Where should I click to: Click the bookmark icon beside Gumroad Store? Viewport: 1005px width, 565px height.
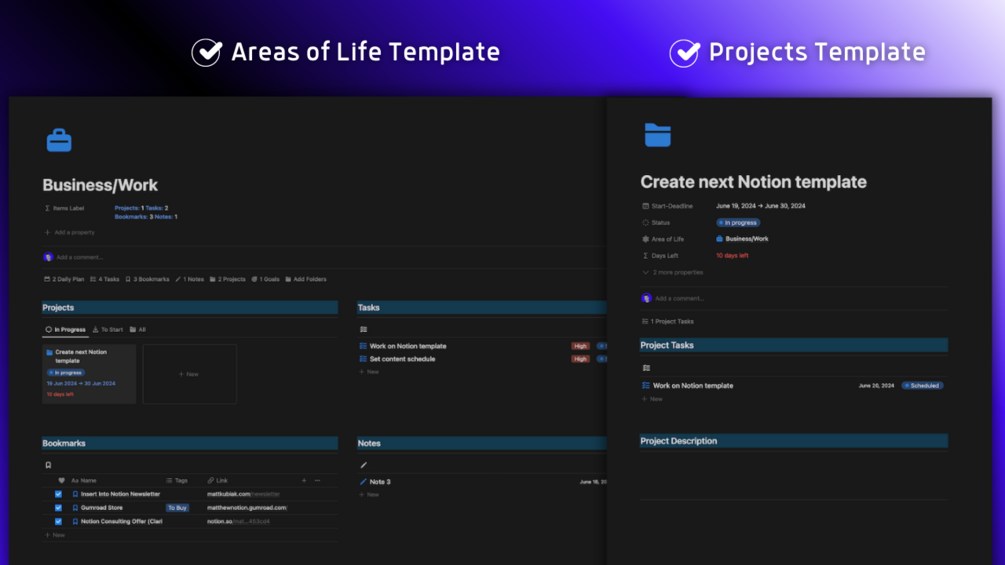[x=75, y=508]
